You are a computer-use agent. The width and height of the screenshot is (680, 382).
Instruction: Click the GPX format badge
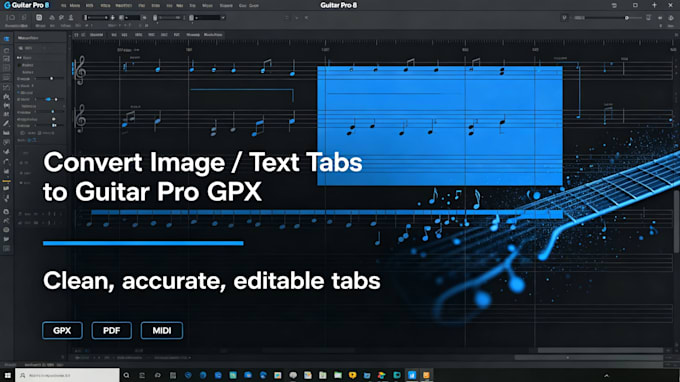coord(62,330)
